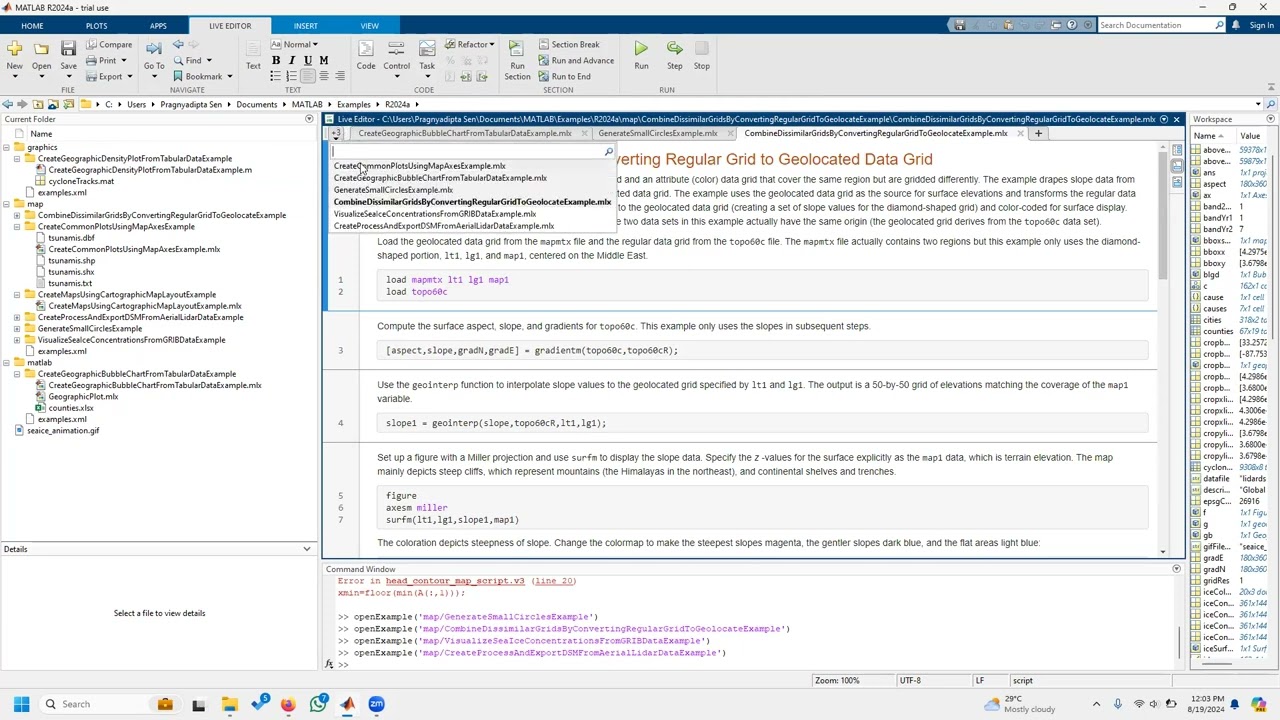Switch to CreateGeographicBubbleChartFromTabularDataExample.mlx tab
The image size is (1280, 720).
point(465,133)
